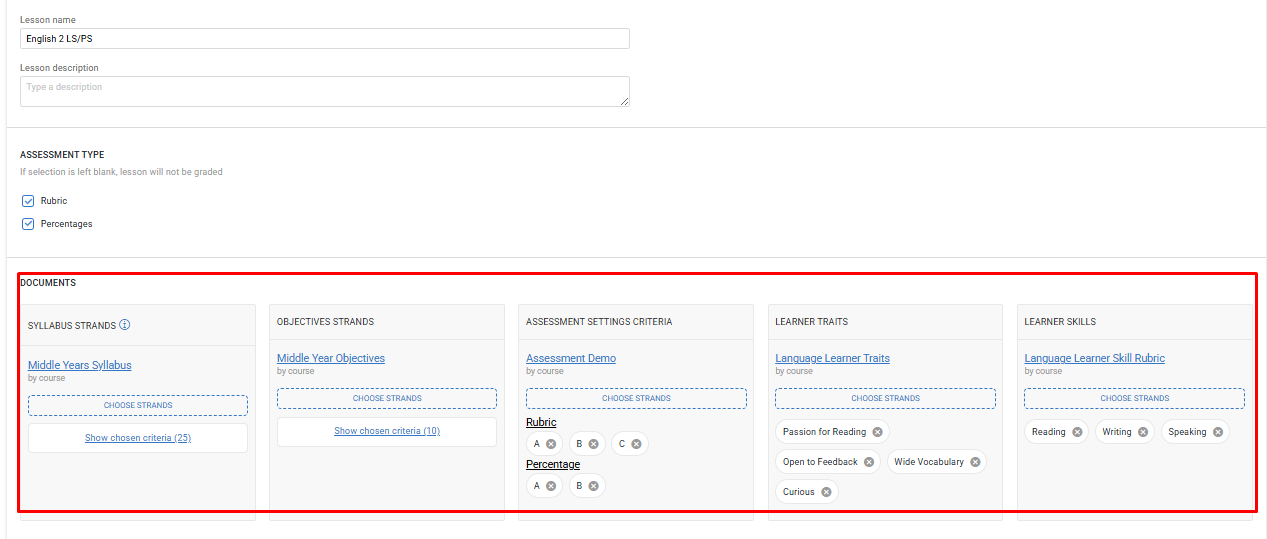1267x539 pixels.
Task: Click the LEARNER SKILLS column header
Action: pyautogui.click(x=1060, y=322)
